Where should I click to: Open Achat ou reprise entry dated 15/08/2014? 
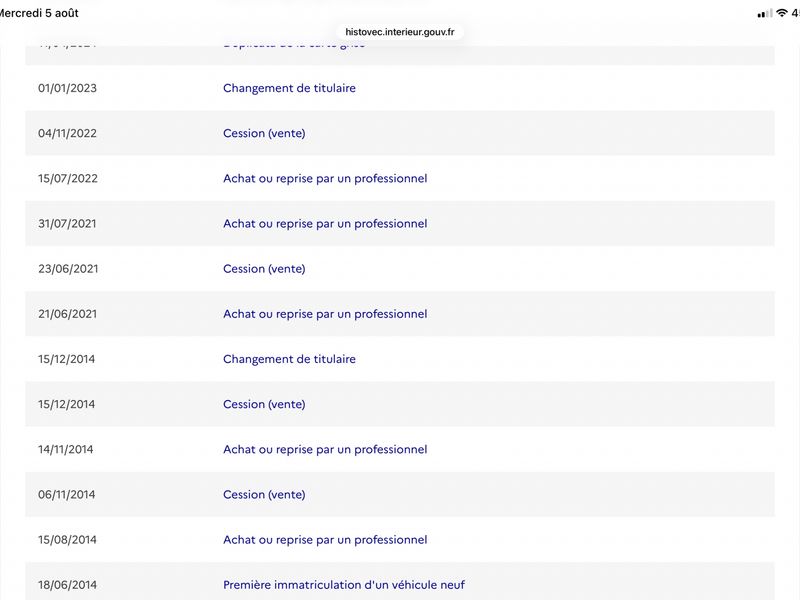(x=325, y=540)
